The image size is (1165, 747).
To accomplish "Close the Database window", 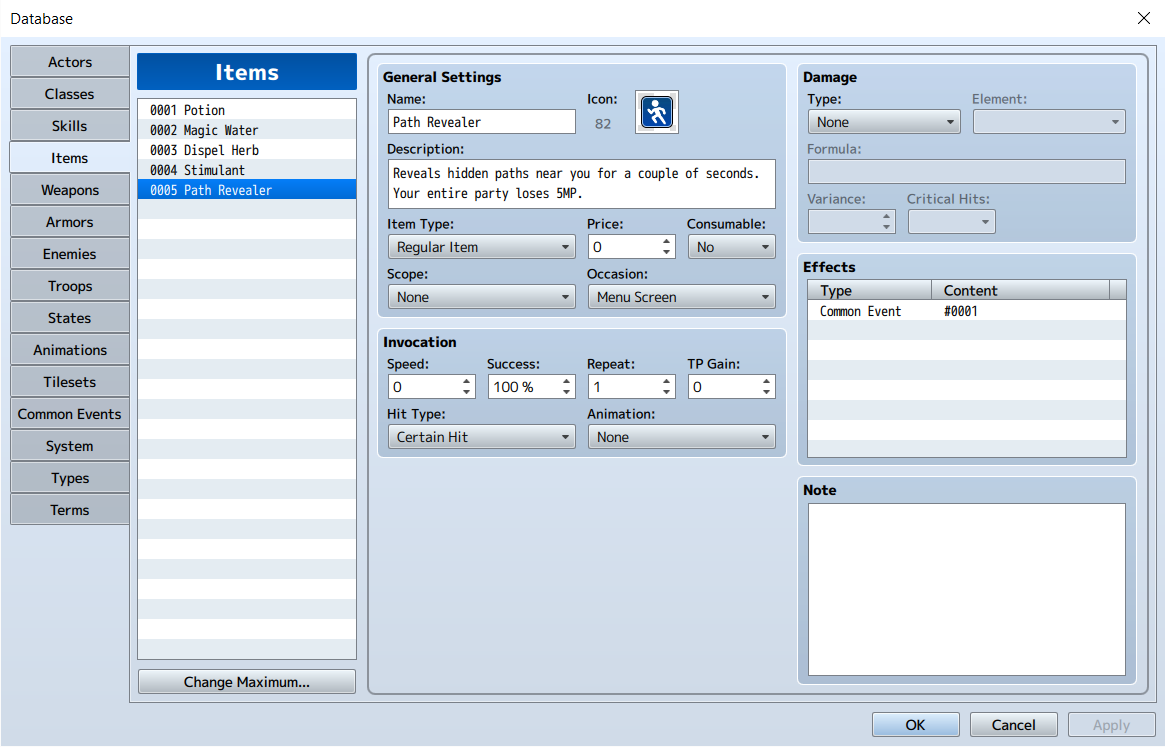I will (x=1143, y=18).
